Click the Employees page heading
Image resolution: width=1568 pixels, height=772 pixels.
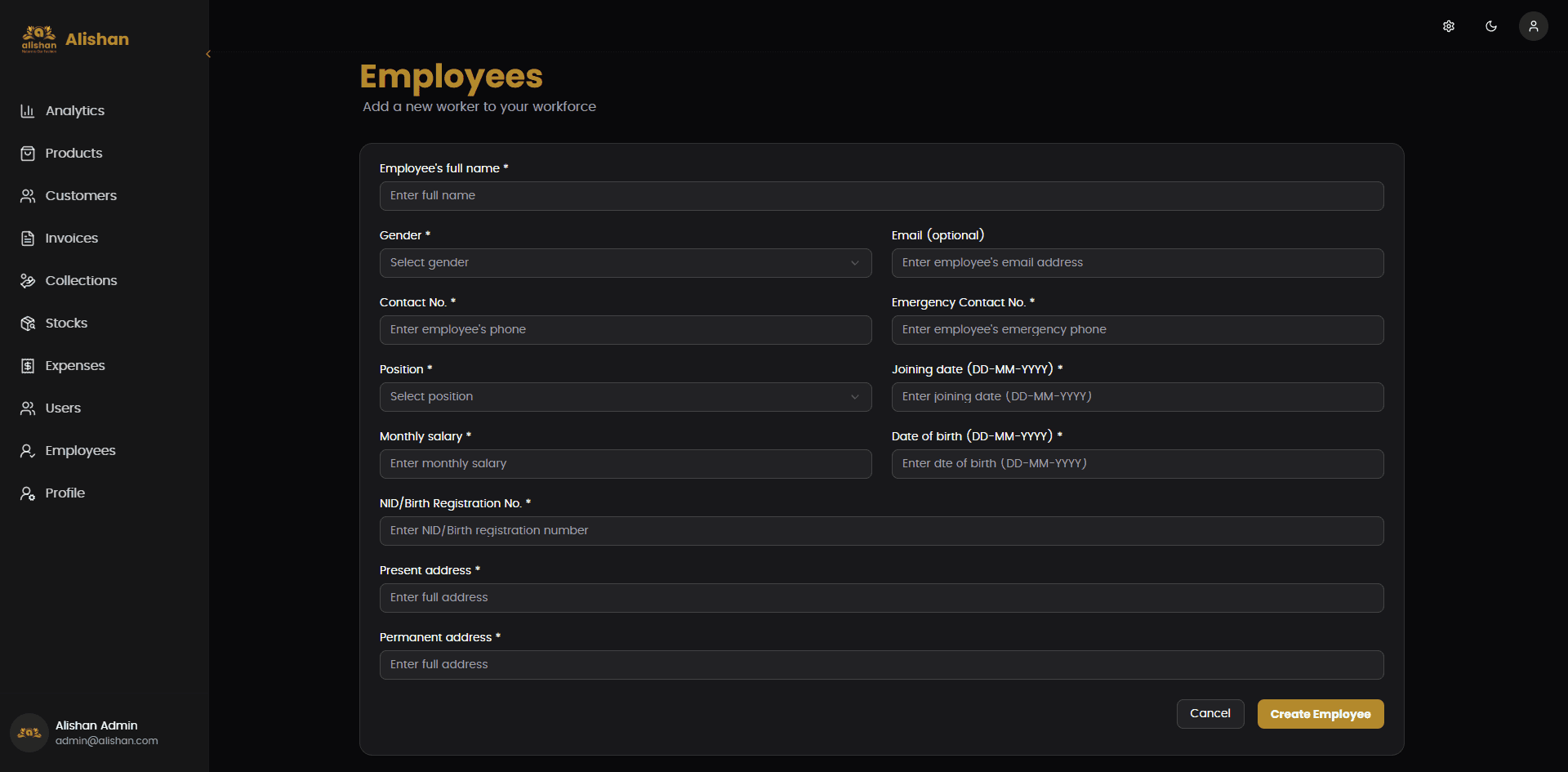[x=451, y=78]
